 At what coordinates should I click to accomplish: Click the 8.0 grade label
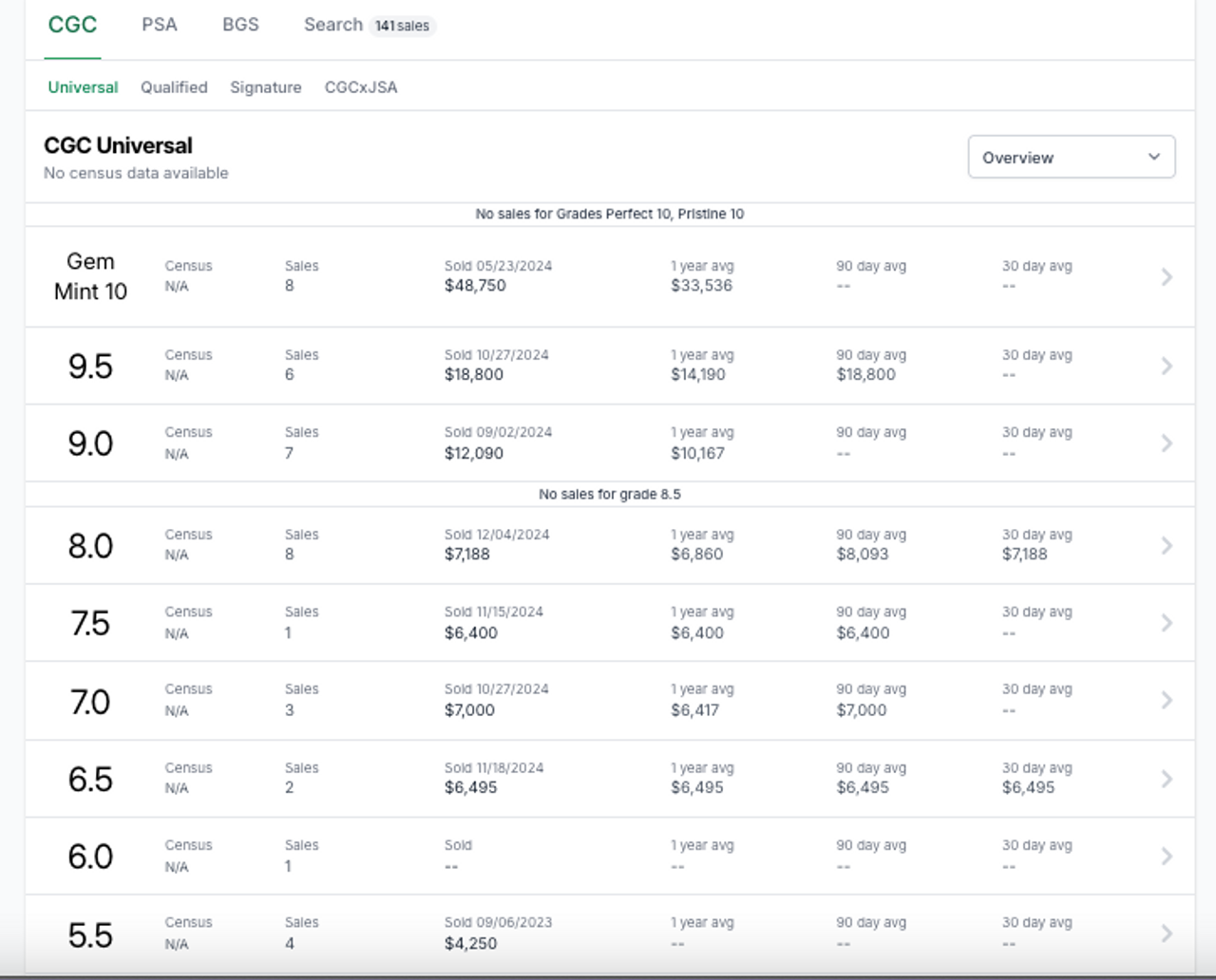point(90,546)
